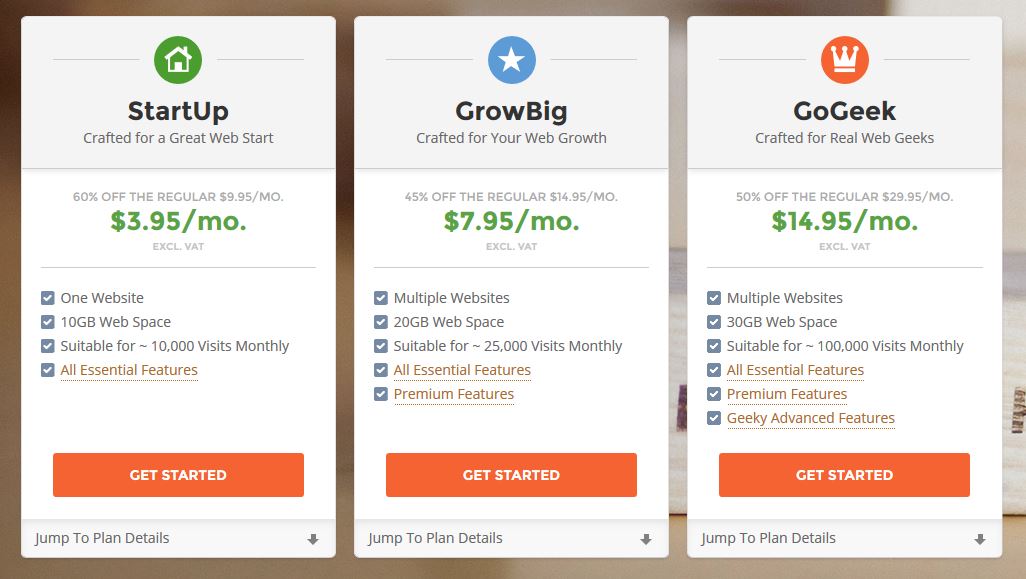Open Geeky Advanced Features link

click(811, 418)
